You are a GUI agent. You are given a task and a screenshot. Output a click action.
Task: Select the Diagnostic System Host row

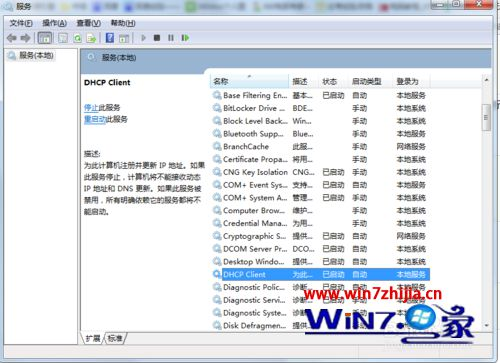click(x=321, y=313)
